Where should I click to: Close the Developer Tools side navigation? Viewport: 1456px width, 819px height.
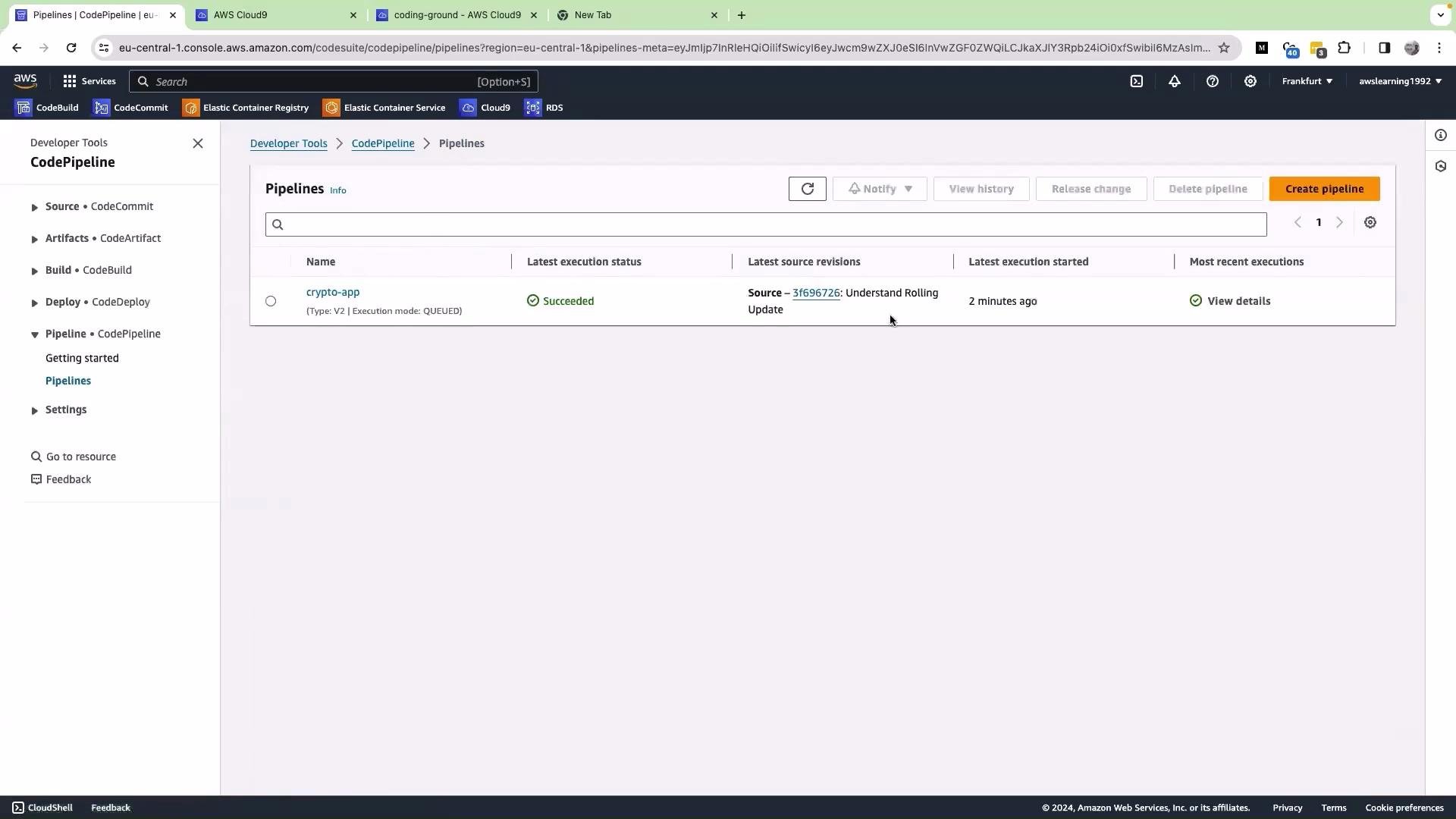click(198, 143)
